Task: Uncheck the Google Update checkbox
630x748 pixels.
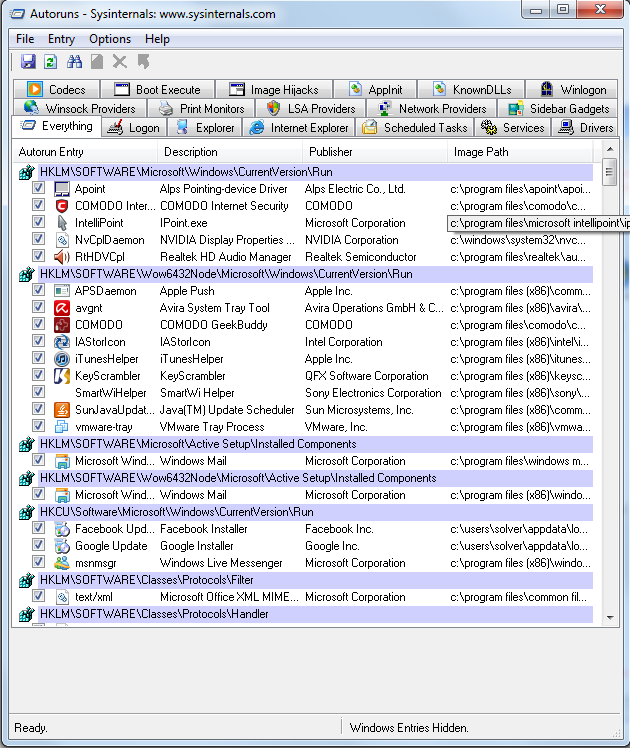Action: (x=38, y=545)
